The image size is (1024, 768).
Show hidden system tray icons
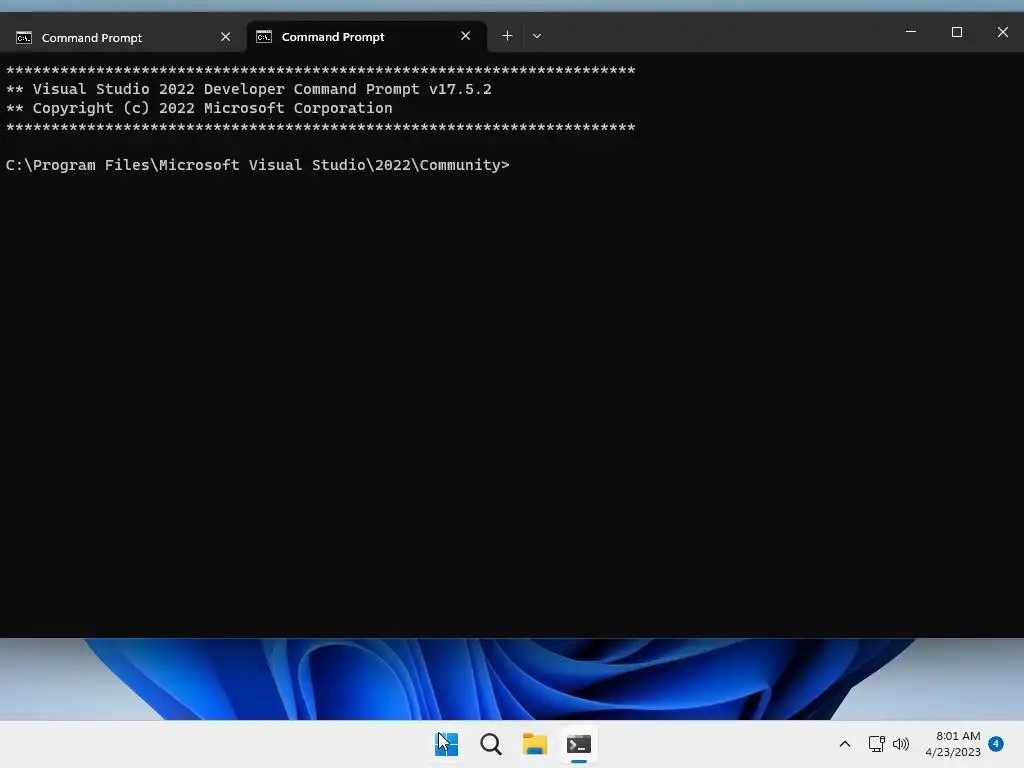coord(844,744)
